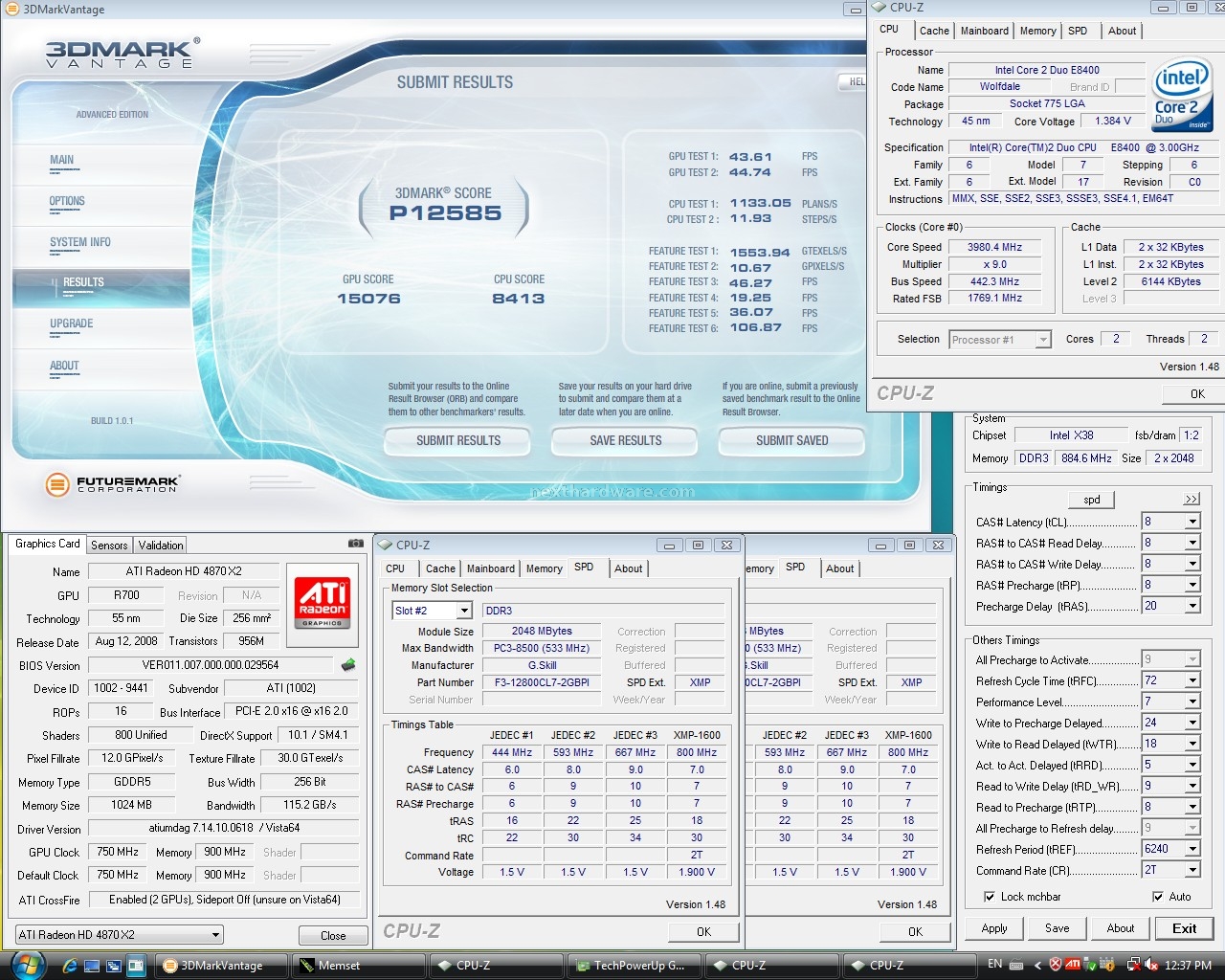1225x980 pixels.
Task: Click the Save button in Memset
Action: (1058, 928)
